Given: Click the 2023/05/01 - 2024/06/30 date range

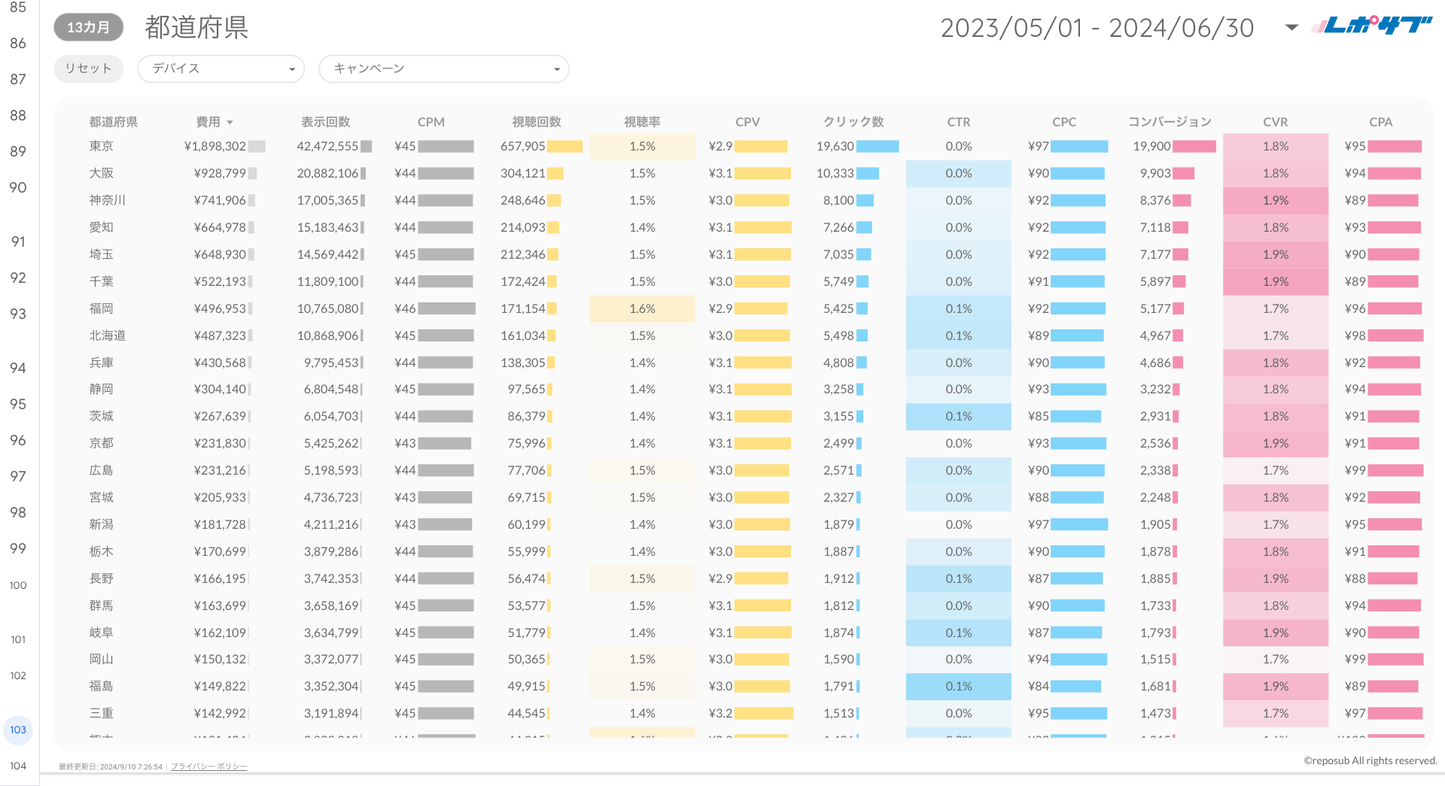Looking at the screenshot, I should [1097, 28].
